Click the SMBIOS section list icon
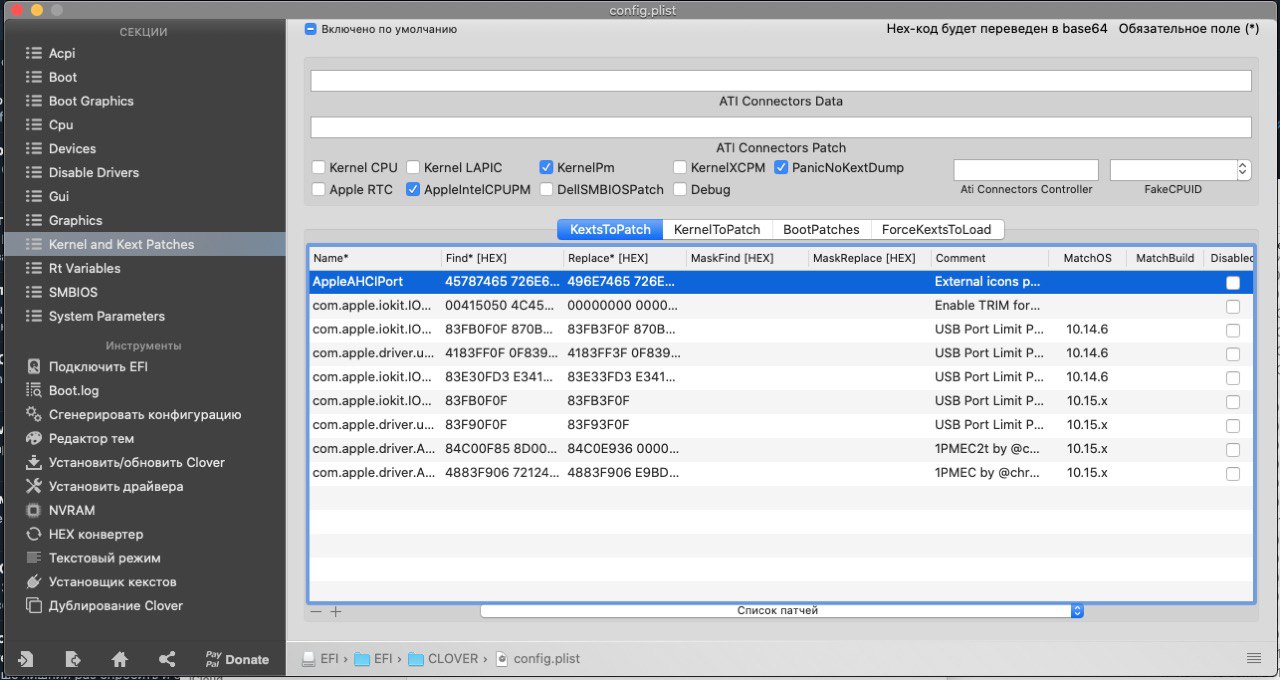The width and height of the screenshot is (1280, 680). point(34,292)
